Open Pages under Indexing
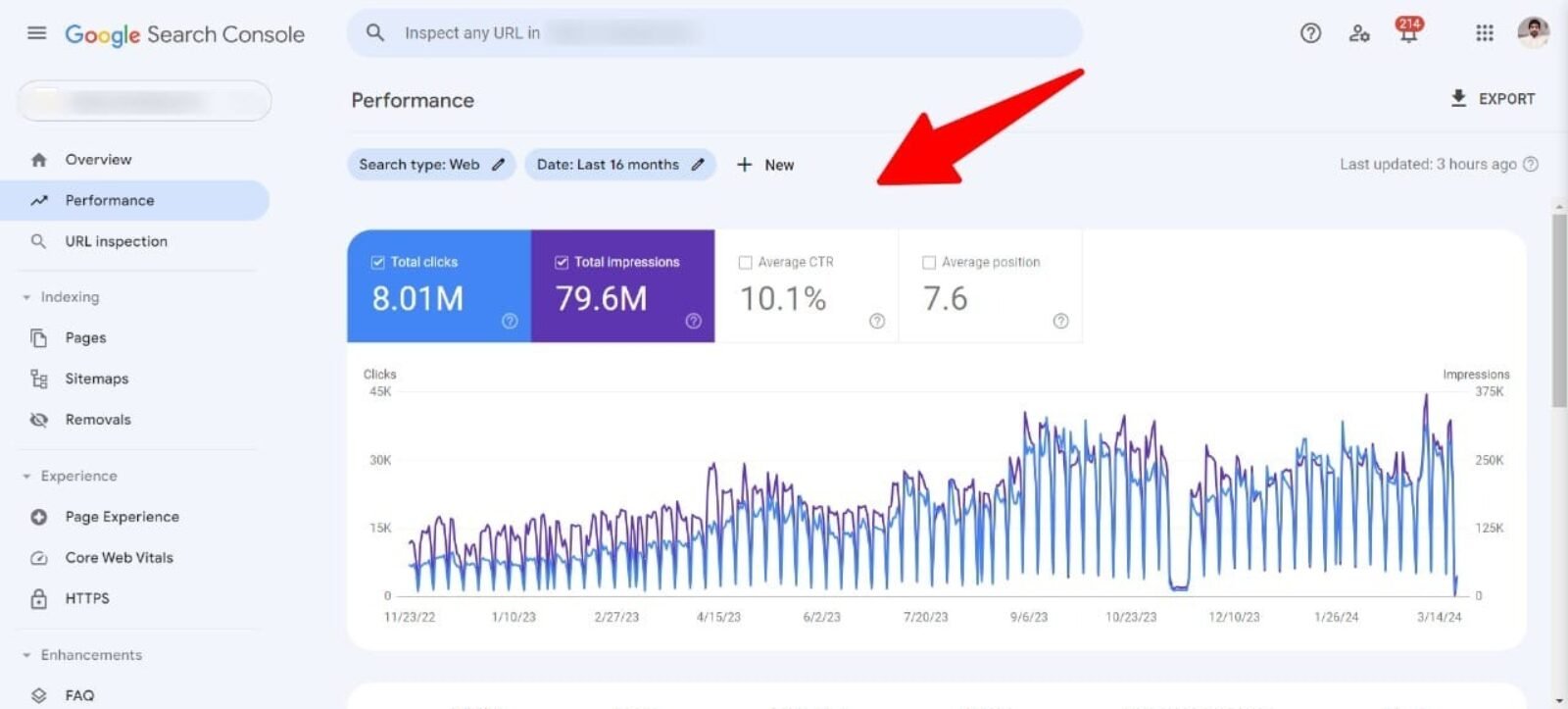Viewport: 1568px width, 709px height. (85, 337)
